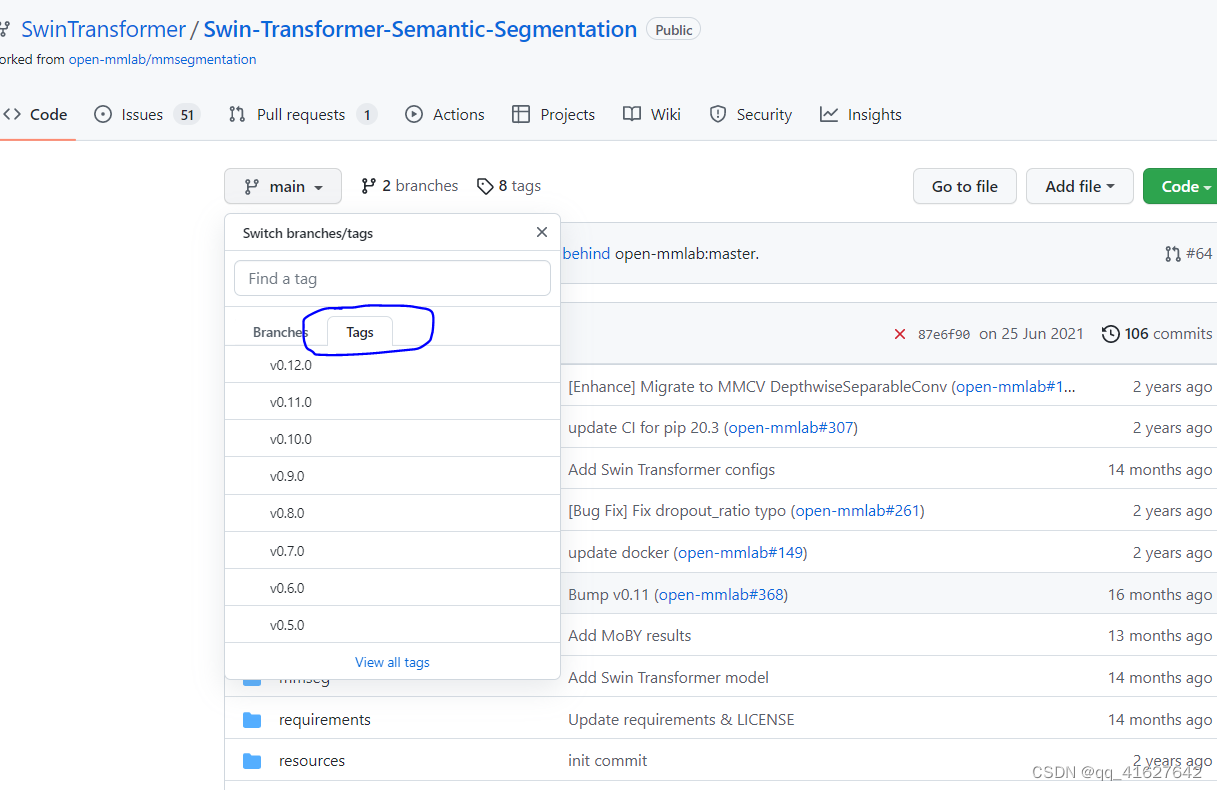Click the View all tags link
Viewport: 1217px width, 790px height.
point(392,661)
